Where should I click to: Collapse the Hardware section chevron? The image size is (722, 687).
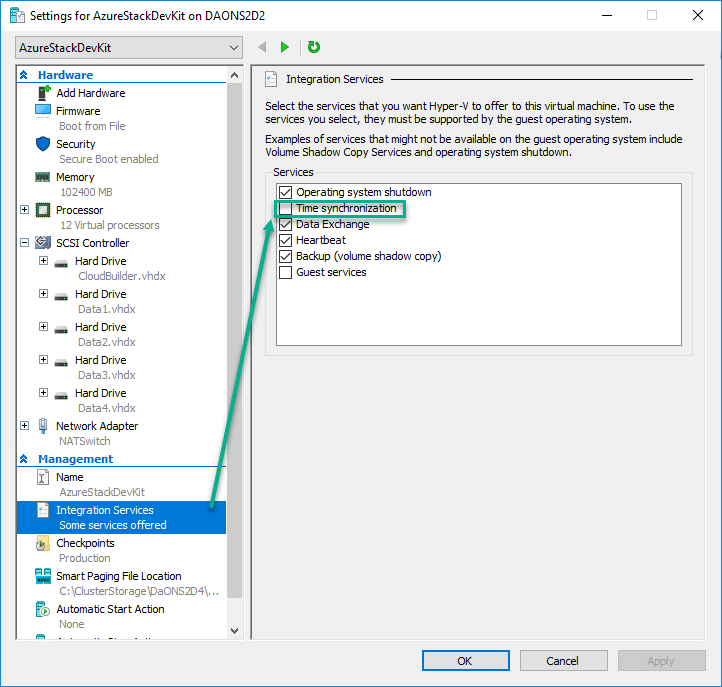coord(24,75)
